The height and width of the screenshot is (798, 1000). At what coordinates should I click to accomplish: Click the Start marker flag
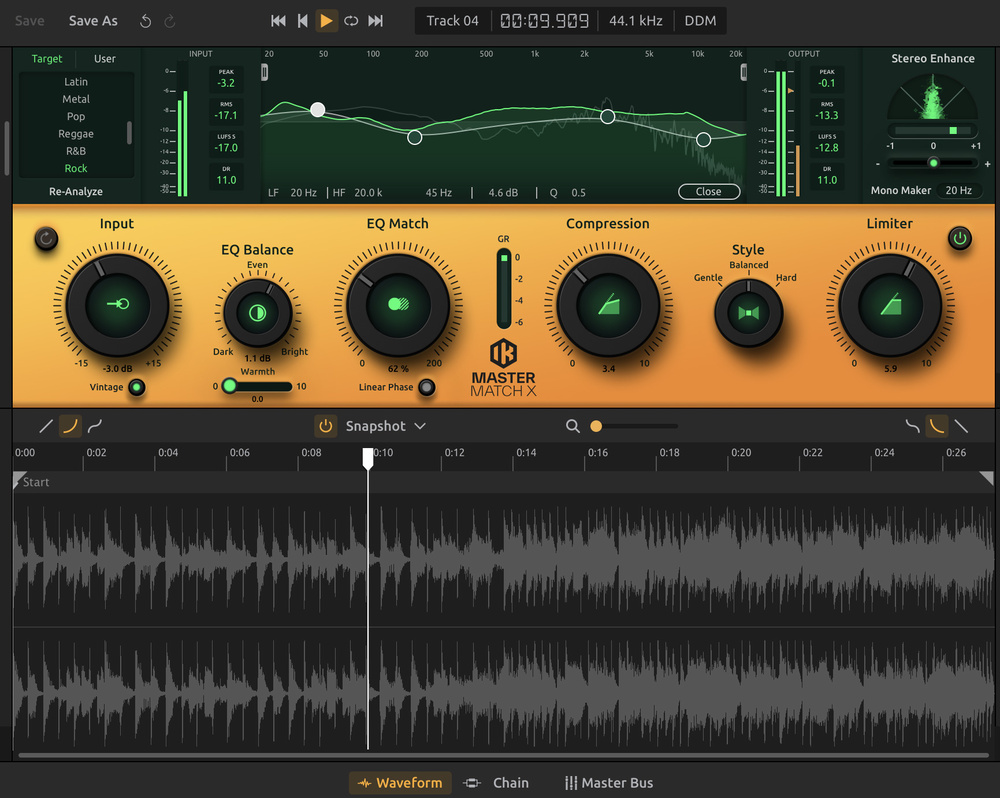[x=20, y=480]
